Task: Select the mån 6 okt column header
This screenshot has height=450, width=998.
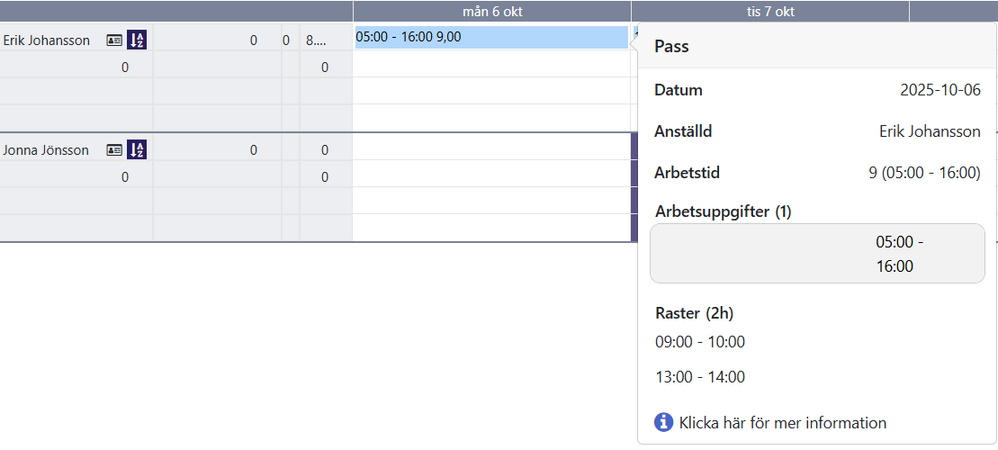Action: (x=492, y=11)
